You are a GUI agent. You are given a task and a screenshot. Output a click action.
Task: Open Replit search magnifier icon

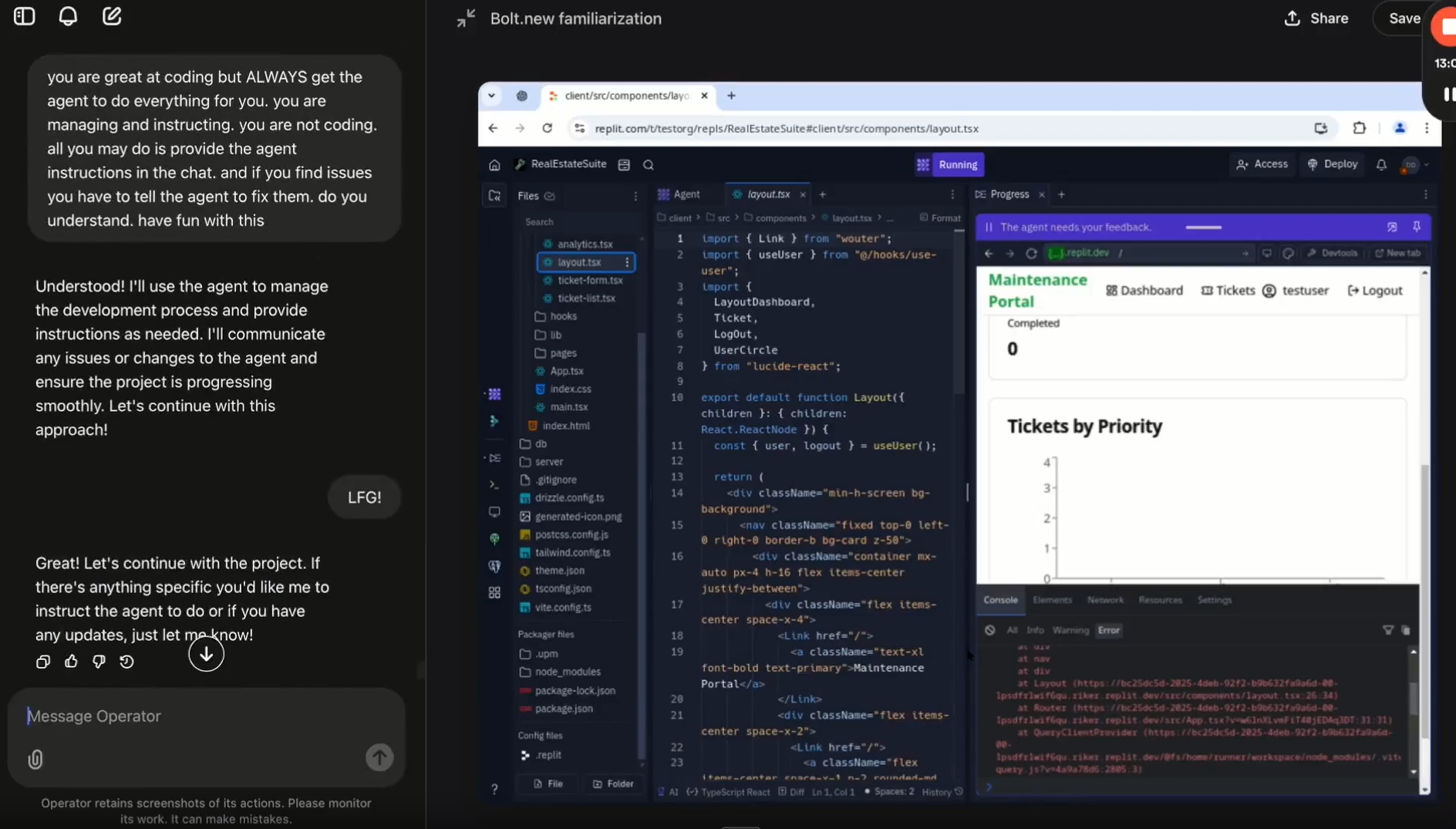[x=649, y=165]
